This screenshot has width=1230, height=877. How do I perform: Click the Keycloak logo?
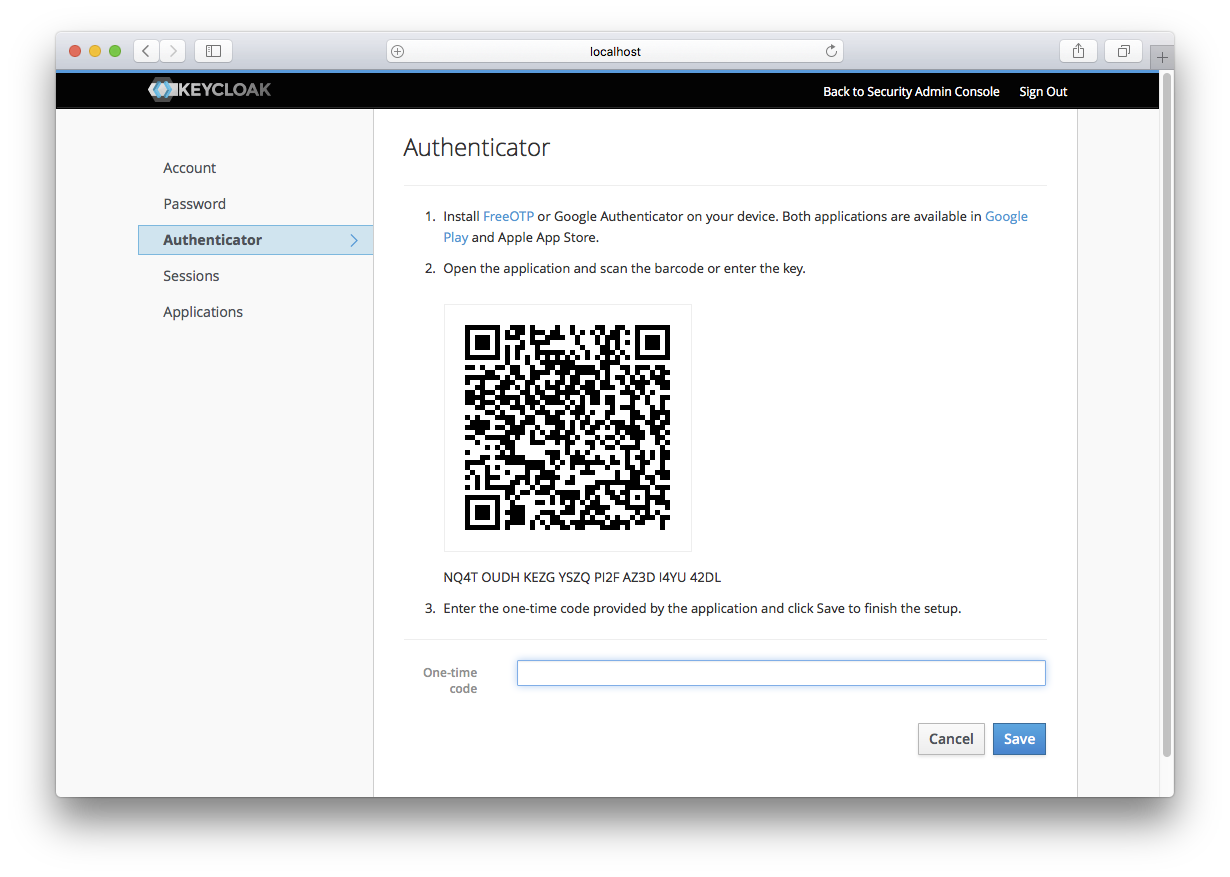(x=210, y=90)
